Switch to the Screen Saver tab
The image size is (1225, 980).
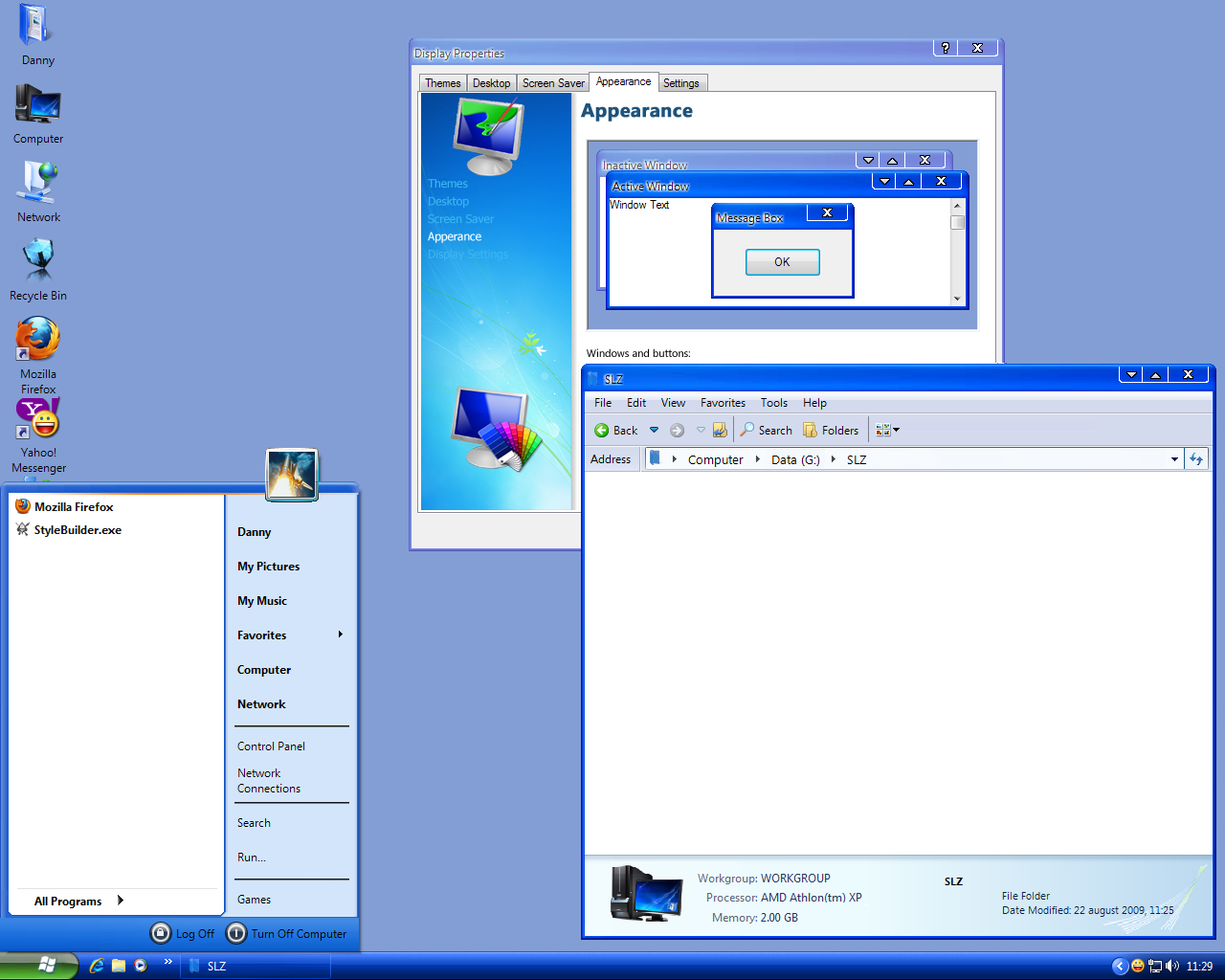(x=553, y=83)
